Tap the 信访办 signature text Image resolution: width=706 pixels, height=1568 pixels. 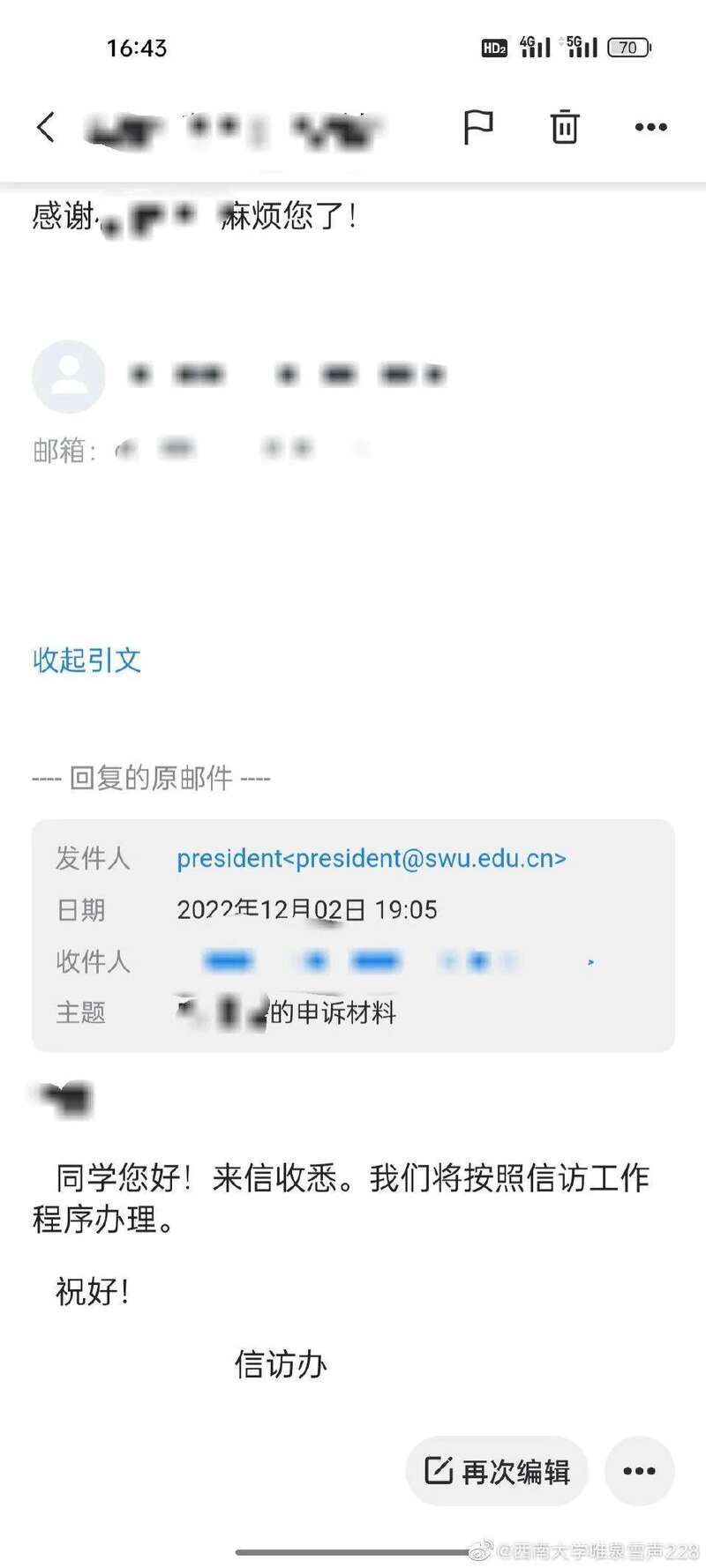click(x=281, y=1364)
